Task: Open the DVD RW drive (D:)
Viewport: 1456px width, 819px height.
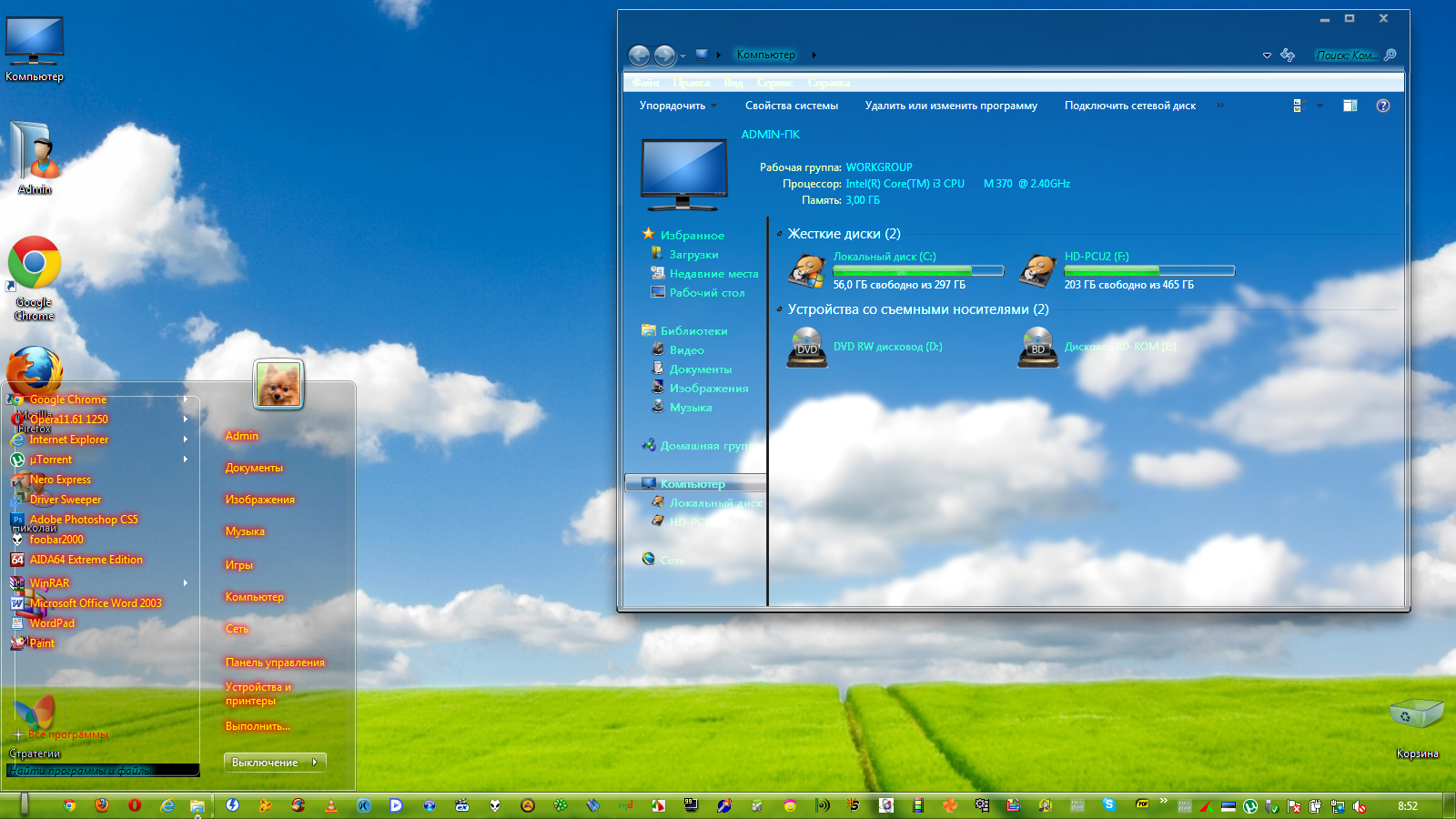Action: pyautogui.click(x=807, y=348)
